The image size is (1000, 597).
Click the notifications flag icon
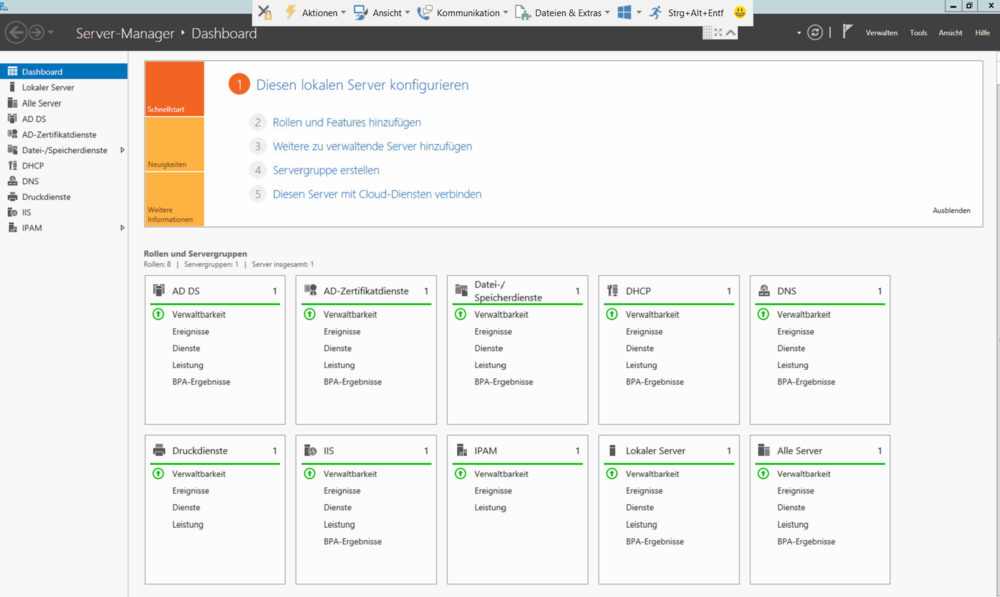(847, 32)
